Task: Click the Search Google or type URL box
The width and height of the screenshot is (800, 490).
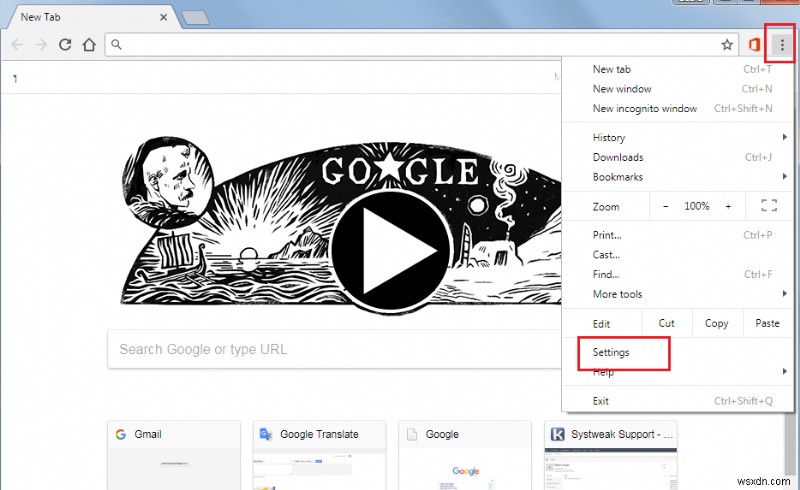Action: 334,349
